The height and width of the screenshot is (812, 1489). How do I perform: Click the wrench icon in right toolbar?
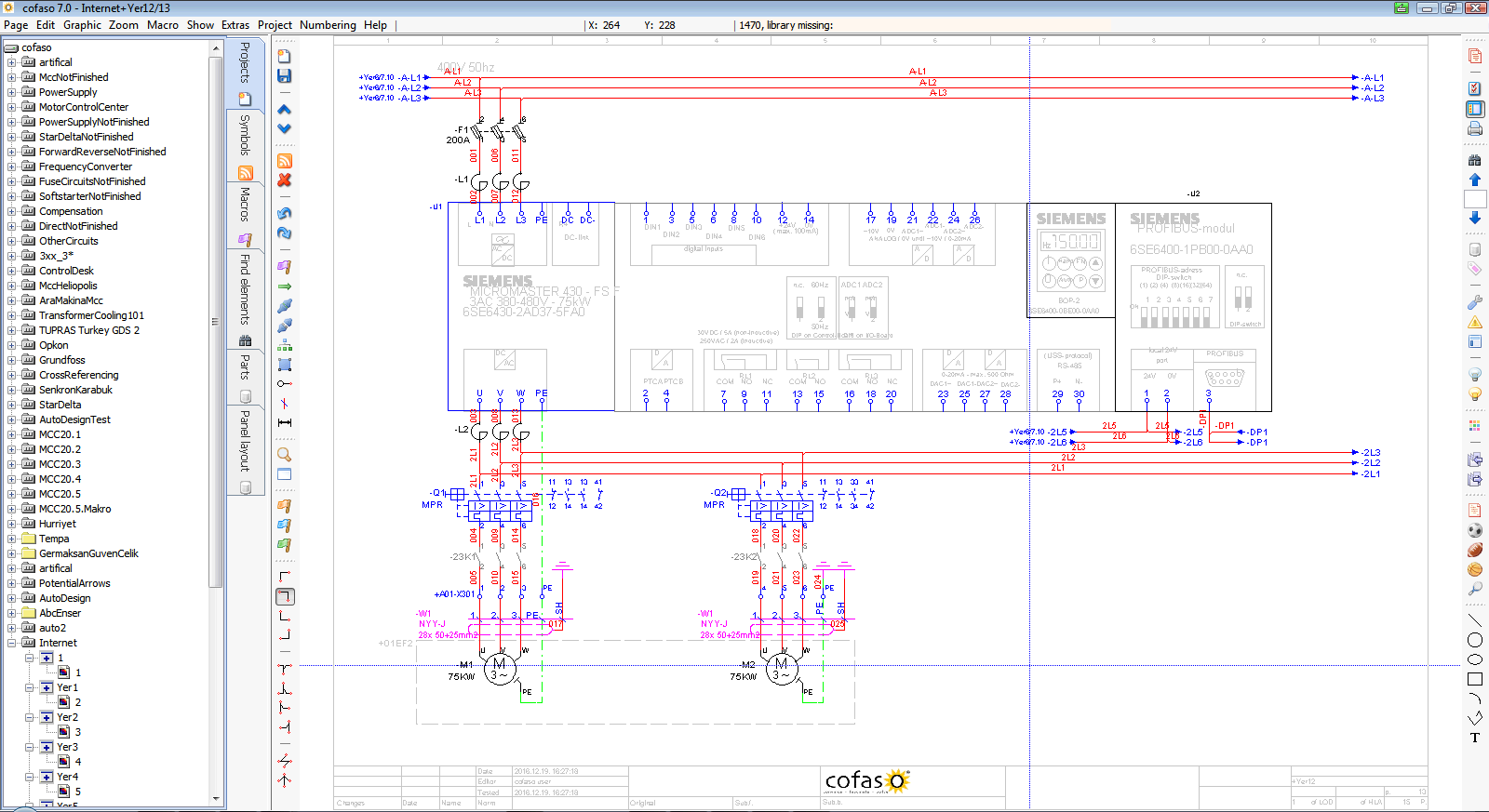tap(1475, 302)
